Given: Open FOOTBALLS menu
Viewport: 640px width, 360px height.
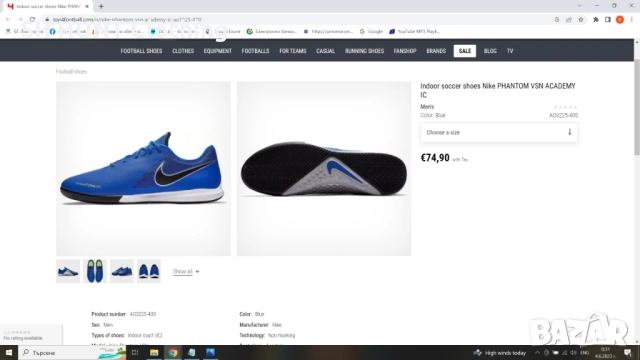Looking at the screenshot, I should [255, 51].
